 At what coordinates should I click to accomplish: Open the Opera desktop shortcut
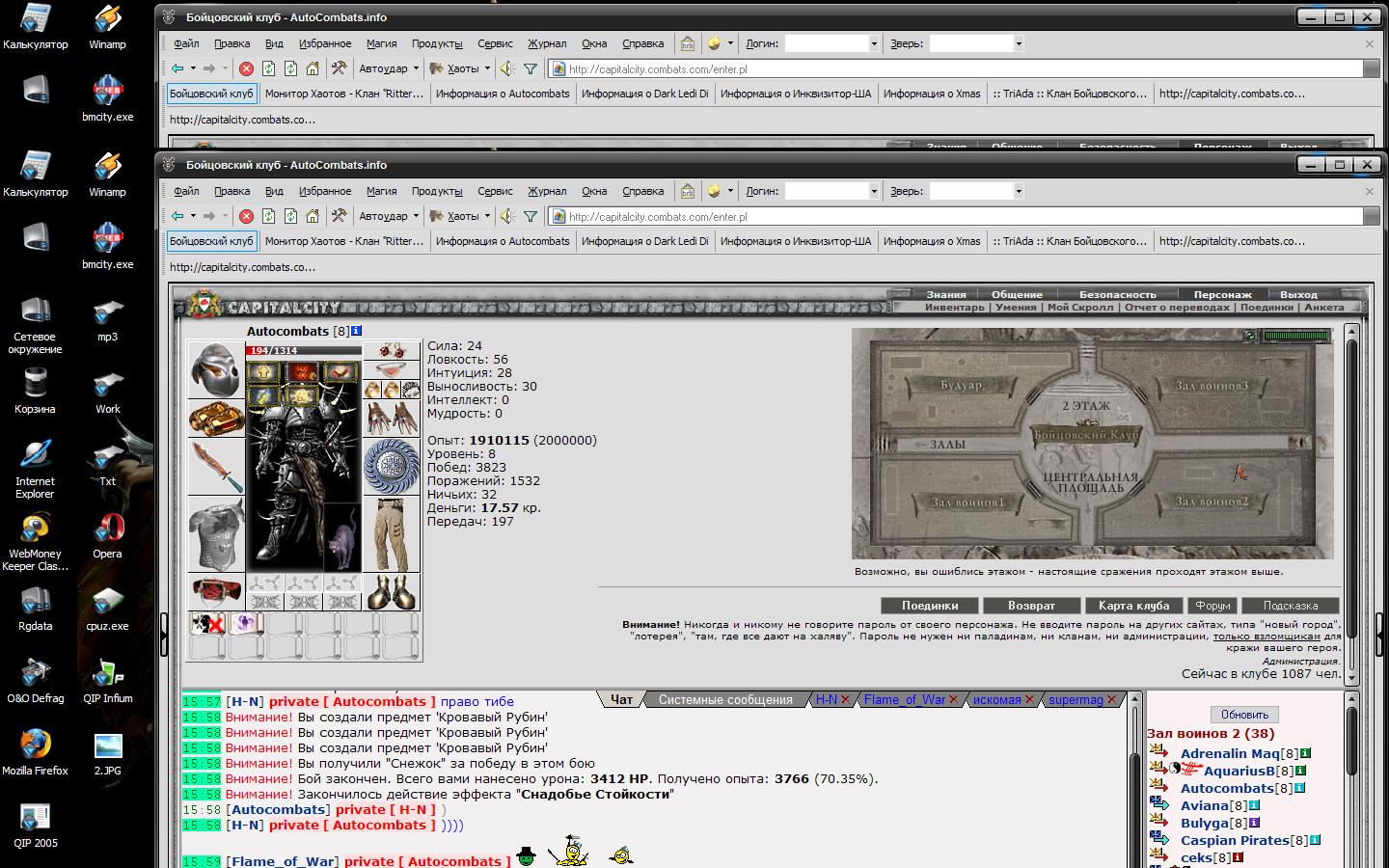pyautogui.click(x=107, y=536)
